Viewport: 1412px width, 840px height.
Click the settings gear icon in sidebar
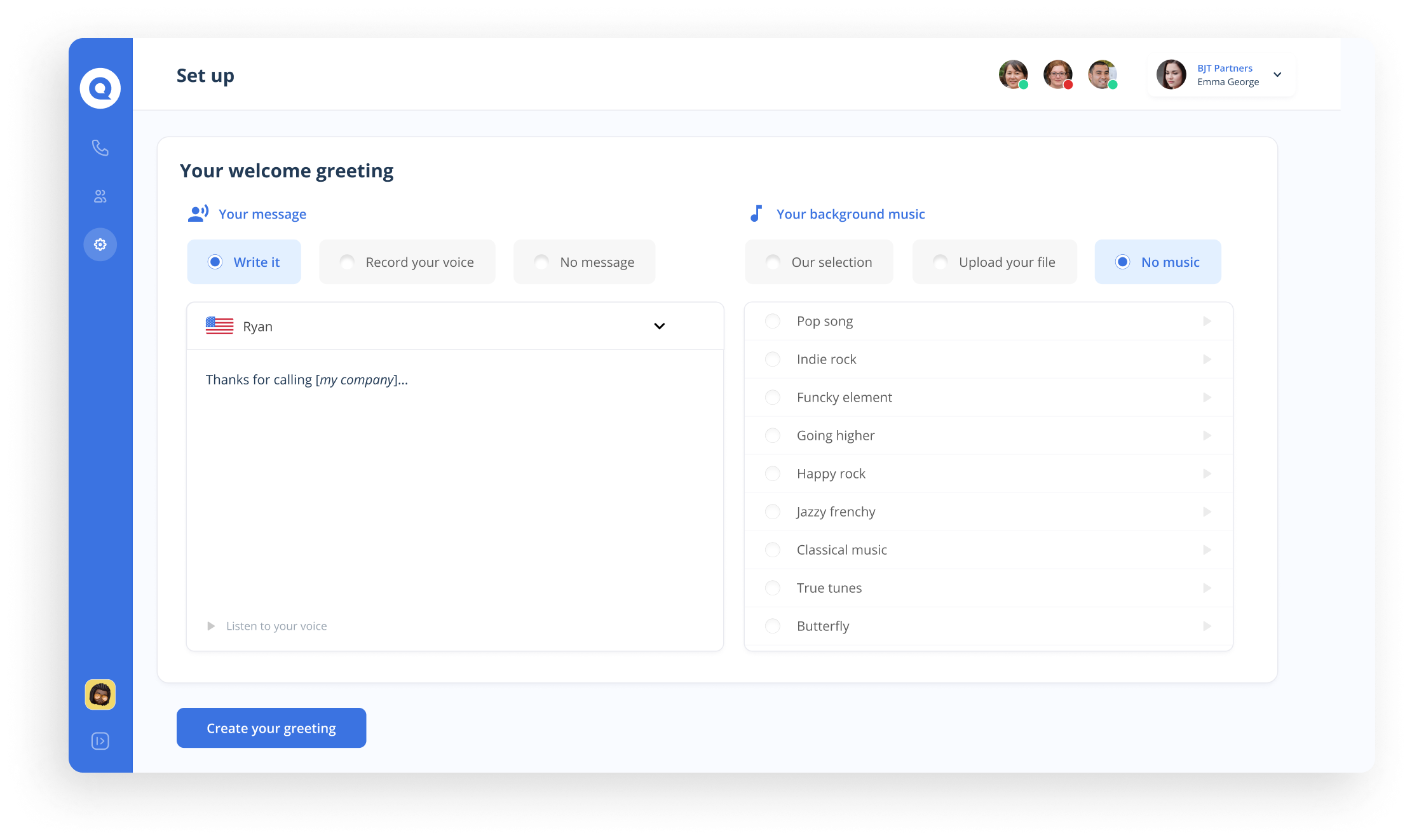99,244
